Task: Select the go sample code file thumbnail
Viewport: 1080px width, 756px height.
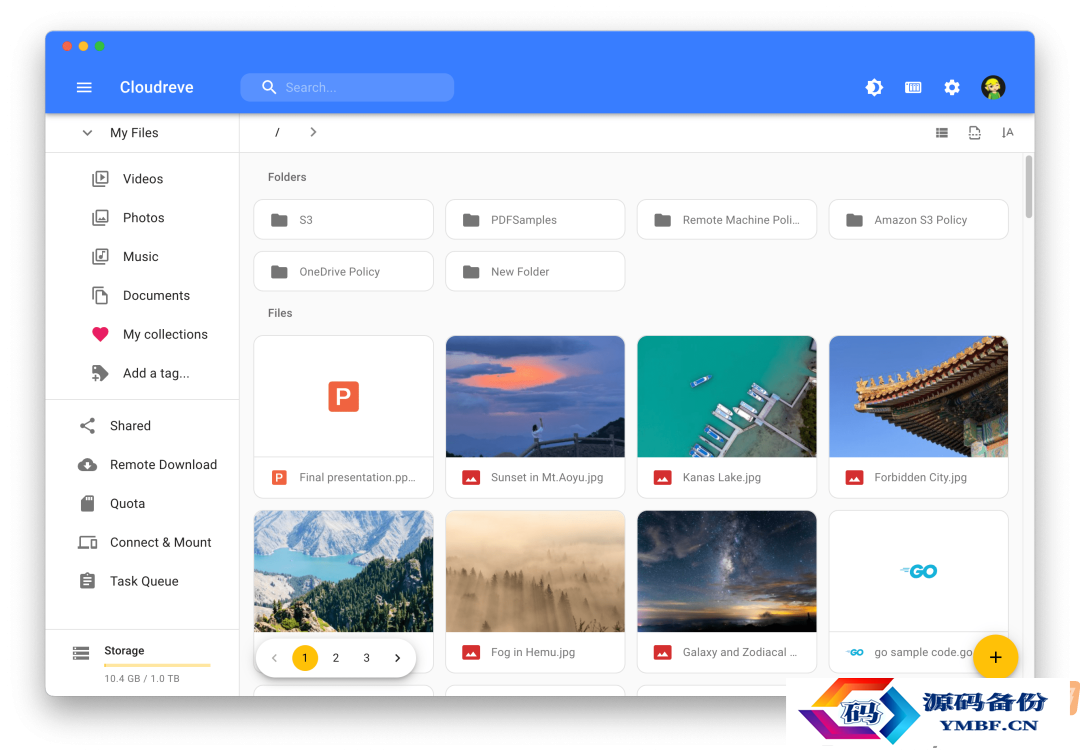Action: coord(919,571)
